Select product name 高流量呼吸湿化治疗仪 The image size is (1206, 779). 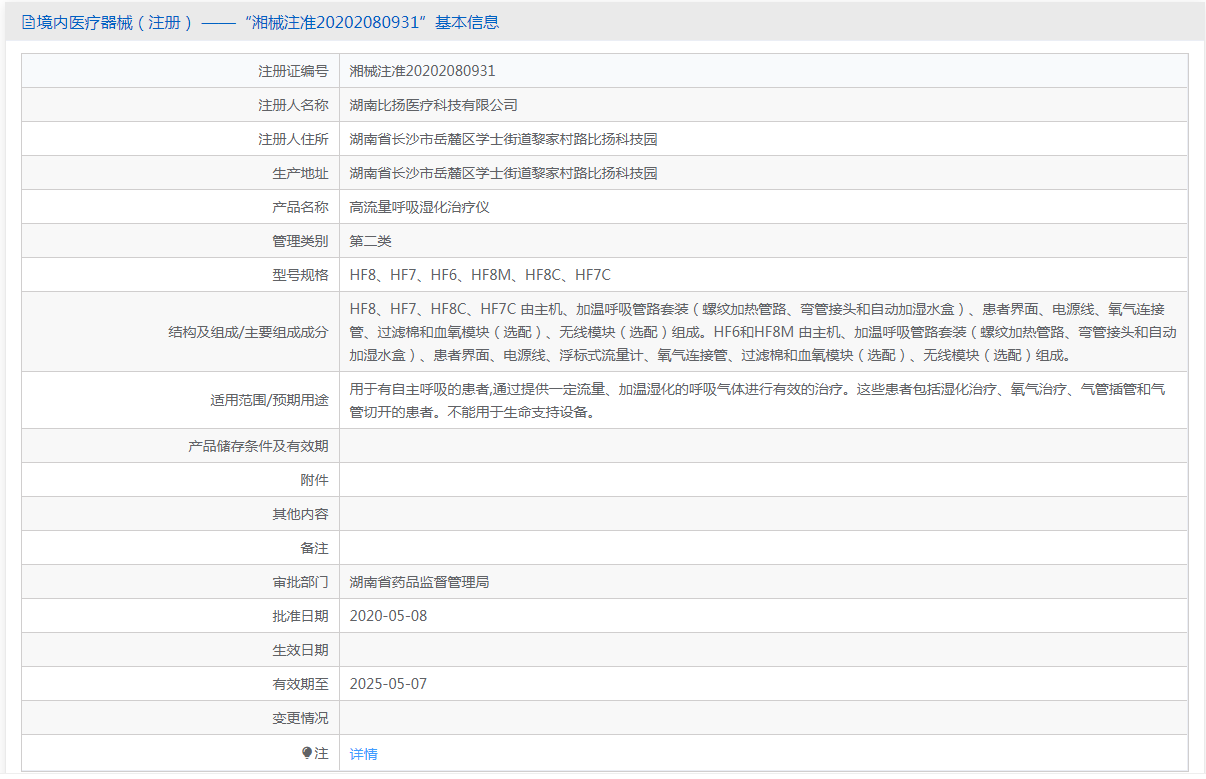click(x=419, y=207)
